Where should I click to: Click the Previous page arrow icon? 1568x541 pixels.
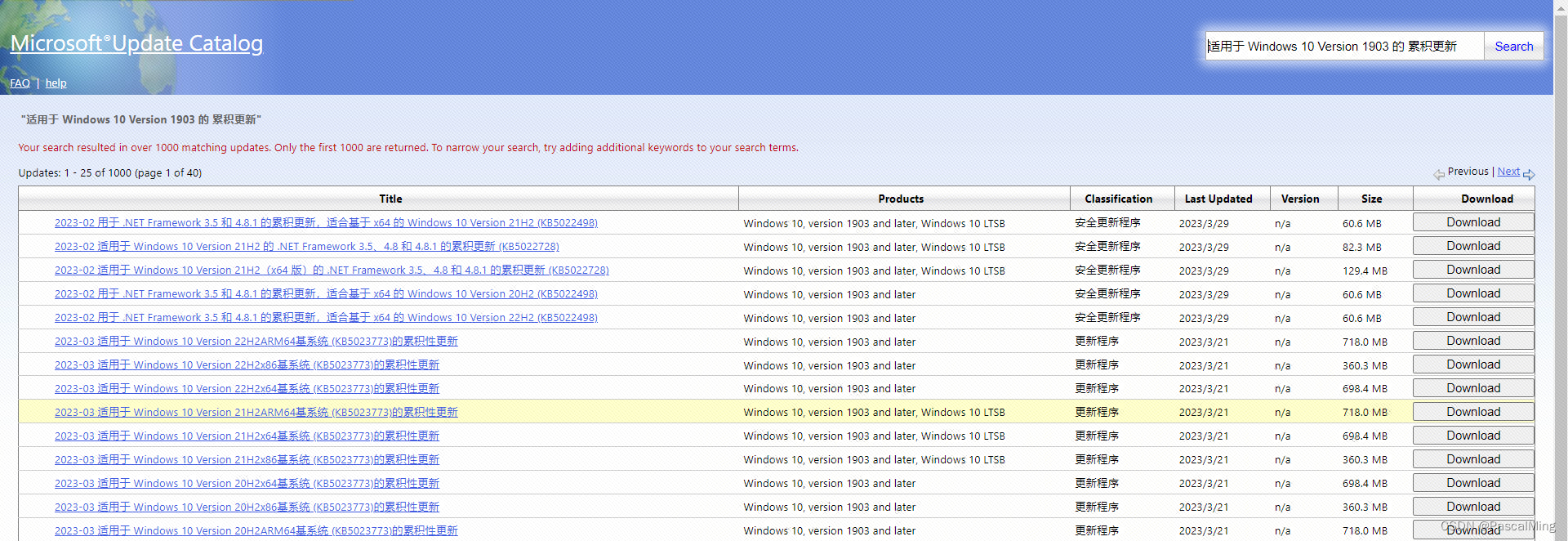click(1439, 174)
